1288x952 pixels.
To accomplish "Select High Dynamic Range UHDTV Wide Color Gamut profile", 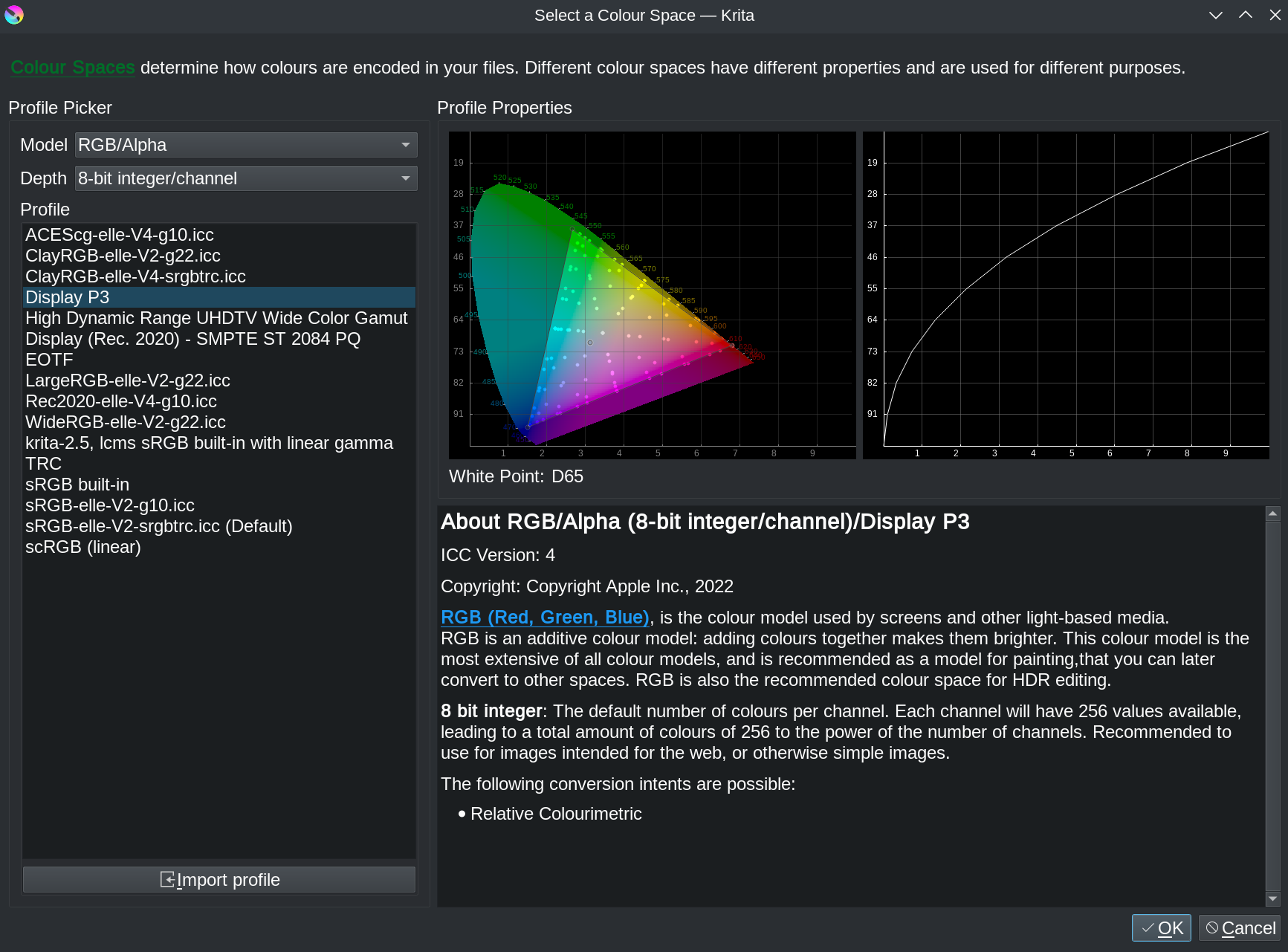I will tap(219, 339).
